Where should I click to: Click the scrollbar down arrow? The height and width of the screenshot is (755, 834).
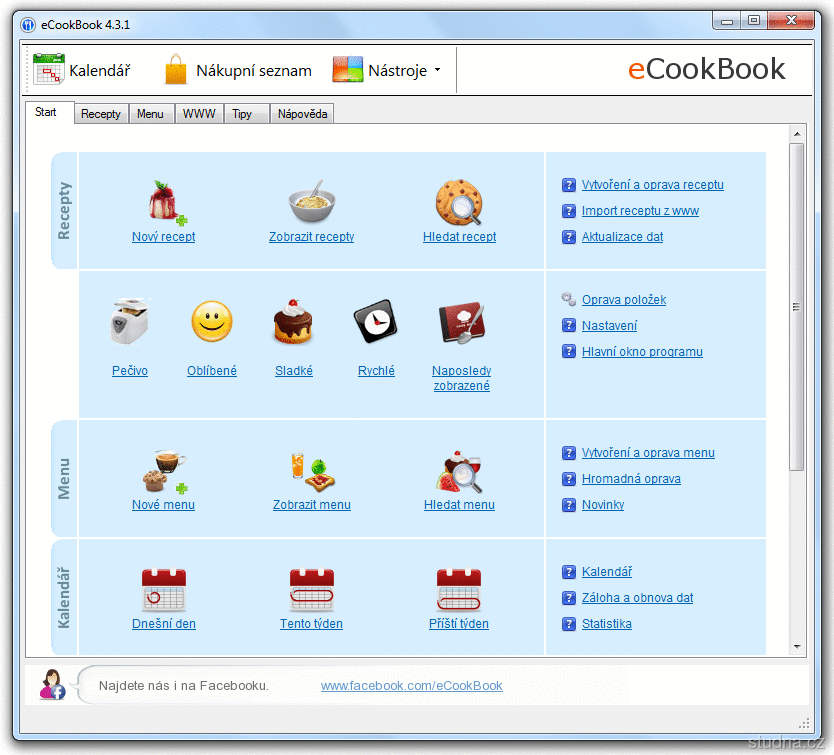tap(797, 647)
